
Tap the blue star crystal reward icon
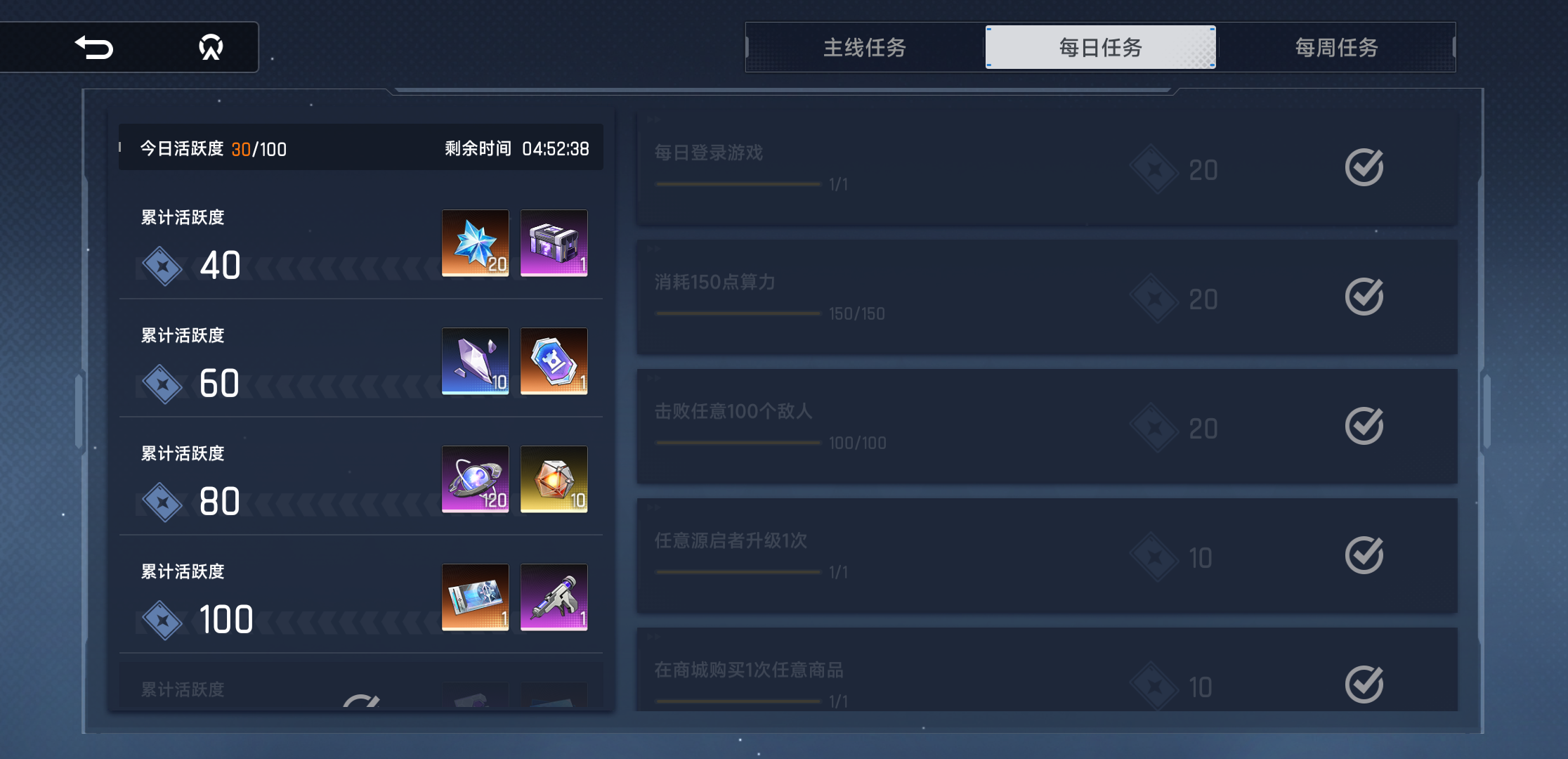click(x=475, y=243)
